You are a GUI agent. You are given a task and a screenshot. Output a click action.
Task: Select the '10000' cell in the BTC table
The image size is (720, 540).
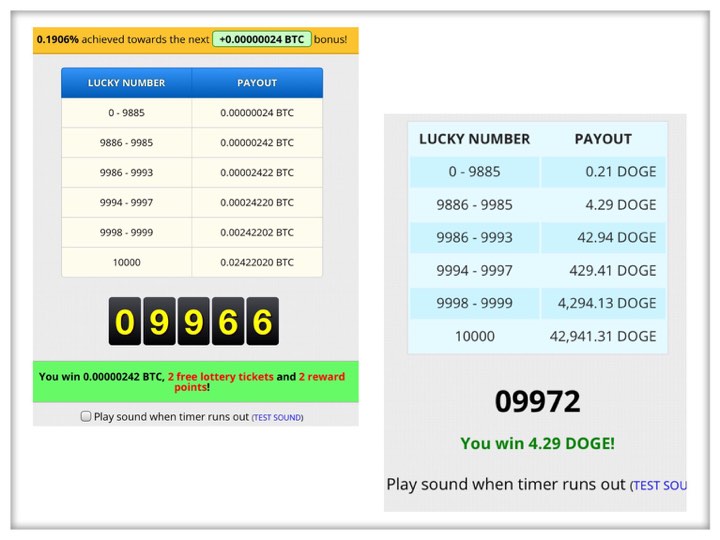[x=126, y=262]
